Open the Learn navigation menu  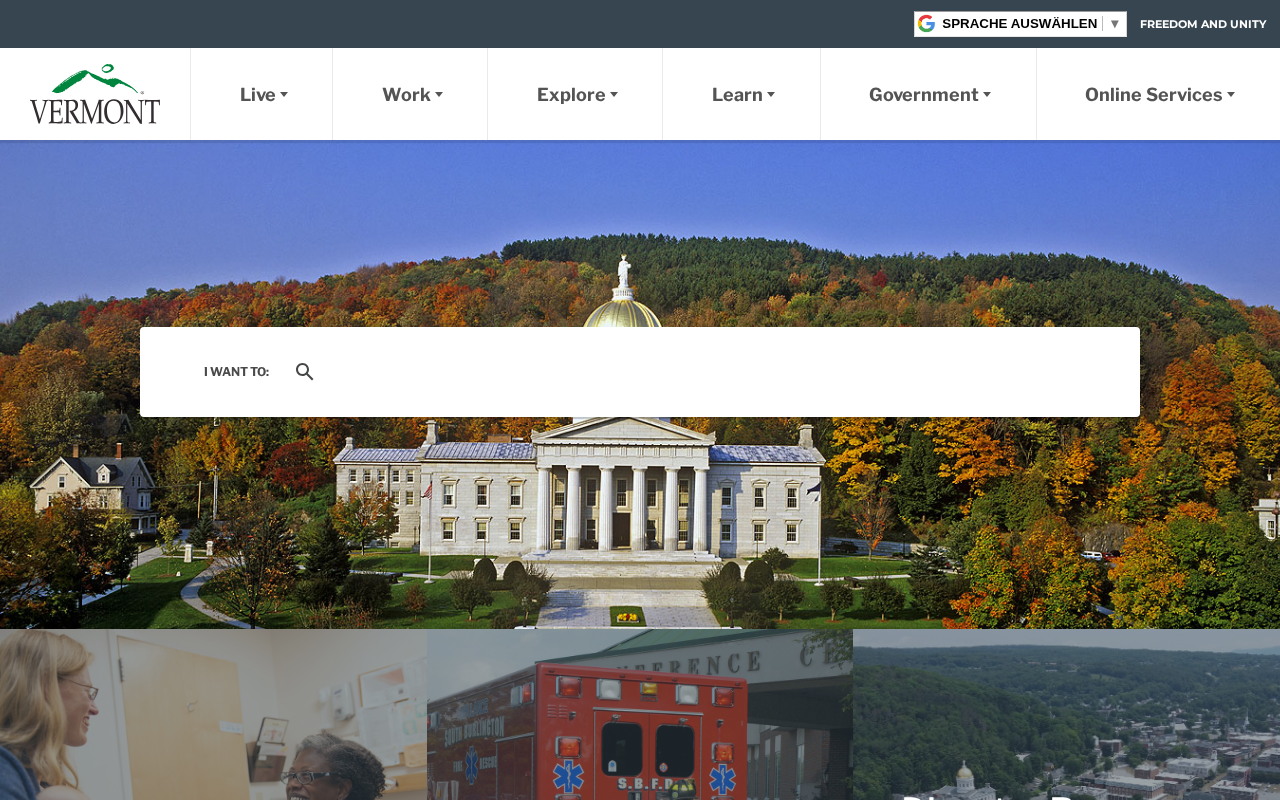coord(742,95)
